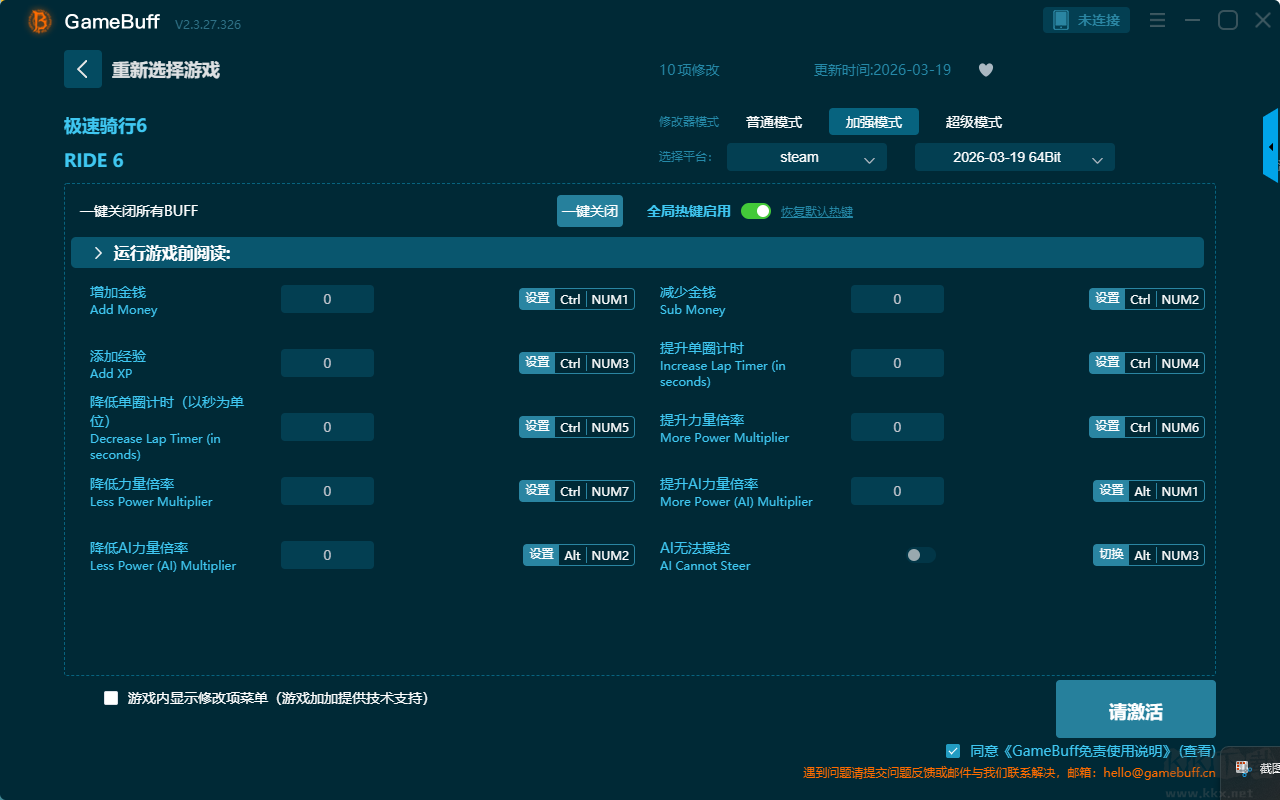Screen dimensions: 1280x800
Task: Click 设置 hotkey button for Decrease Lap Timer
Action: click(537, 427)
